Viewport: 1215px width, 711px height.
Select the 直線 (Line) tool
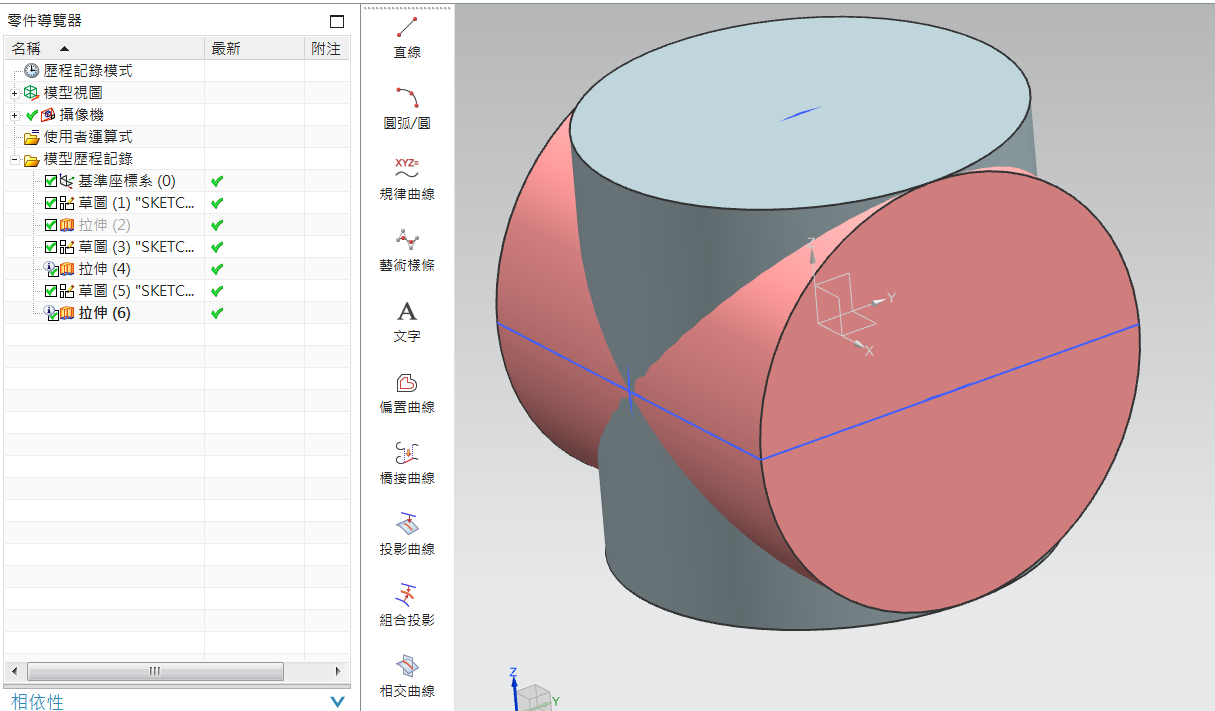[407, 38]
